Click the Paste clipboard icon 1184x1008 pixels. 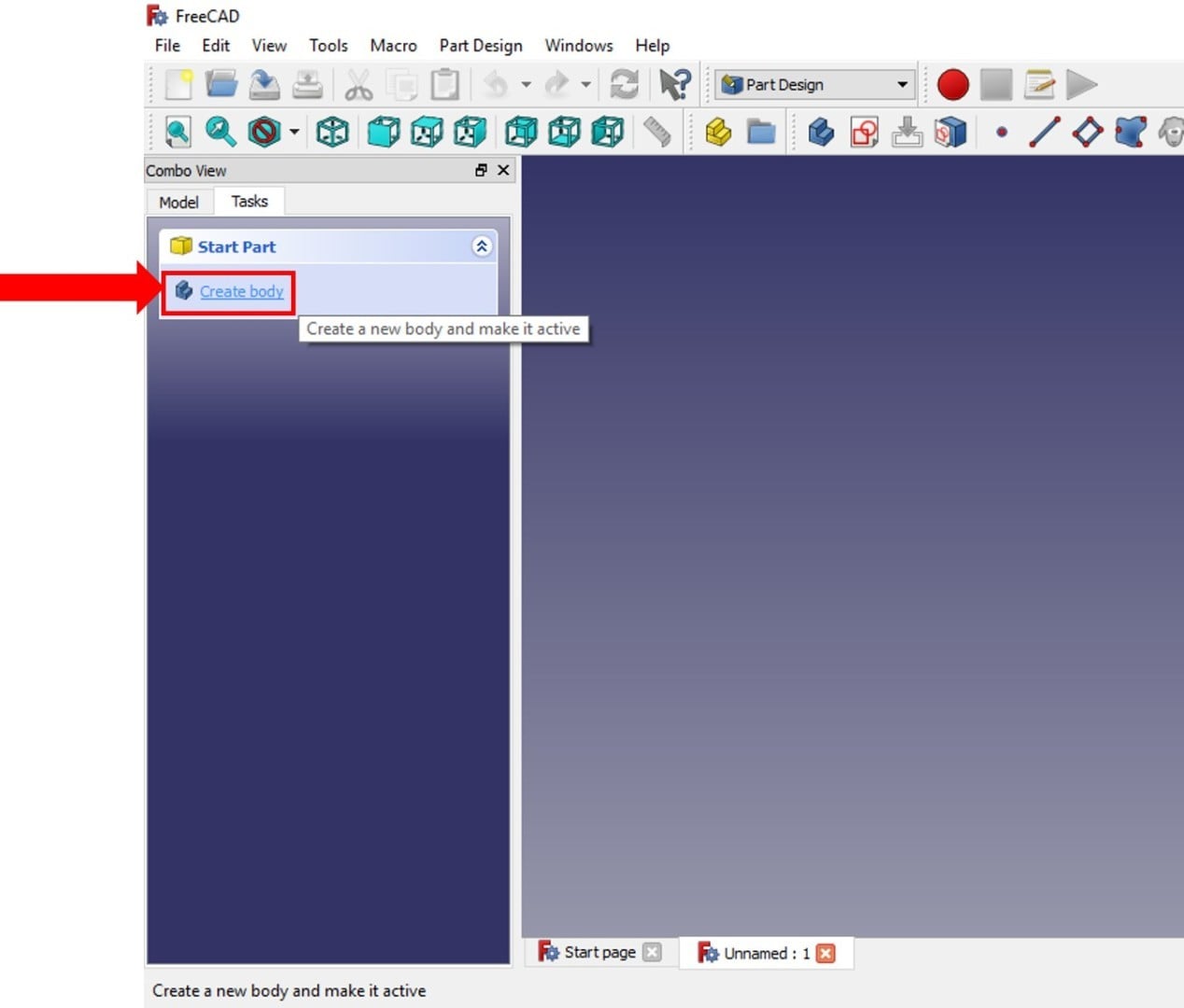(x=445, y=85)
